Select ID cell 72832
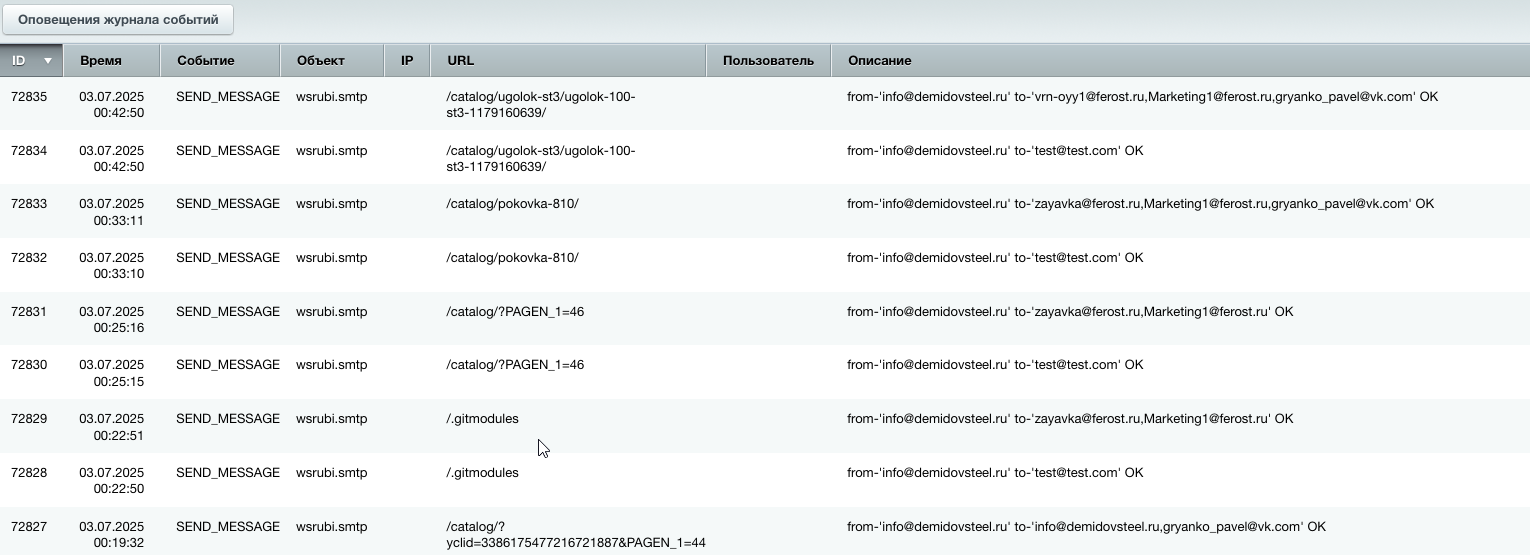 [x=29, y=258]
